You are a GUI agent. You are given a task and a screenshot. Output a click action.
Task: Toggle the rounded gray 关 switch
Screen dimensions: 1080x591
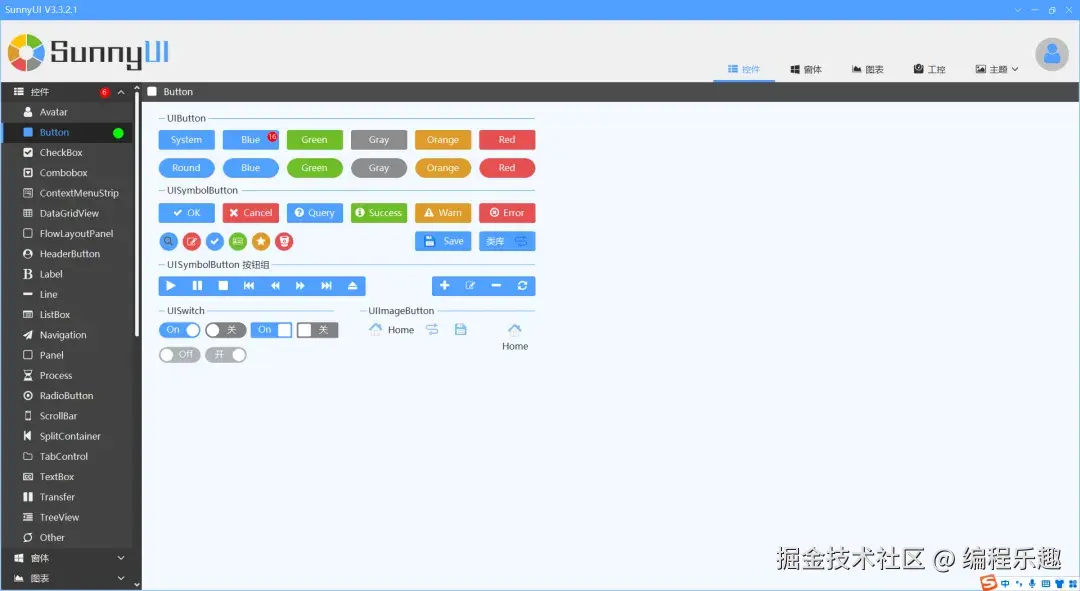pyautogui.click(x=225, y=330)
